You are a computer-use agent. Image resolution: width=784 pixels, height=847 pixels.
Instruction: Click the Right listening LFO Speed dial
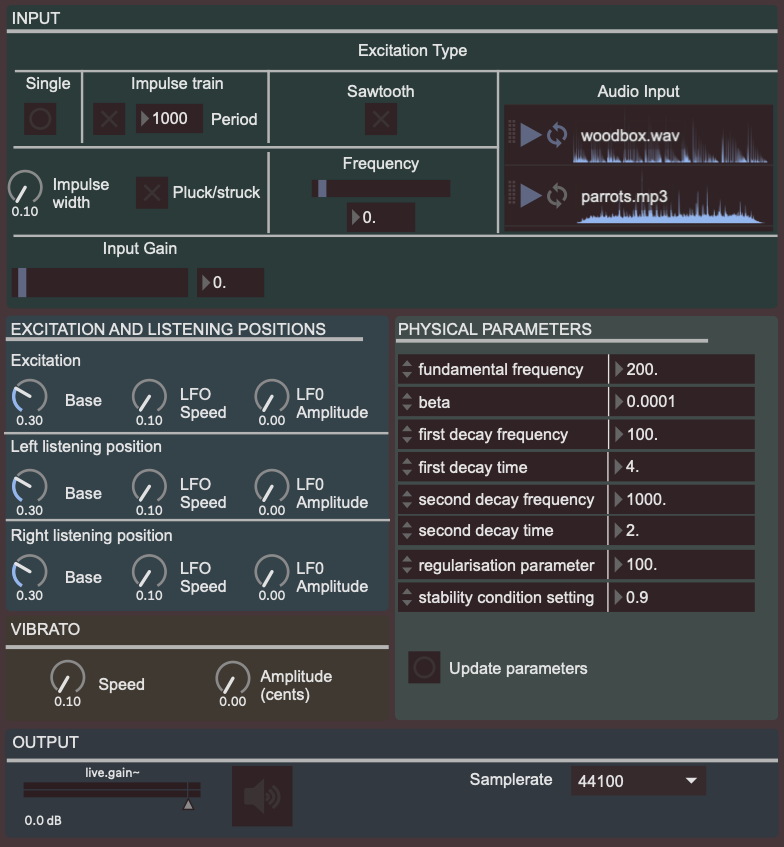pyautogui.click(x=149, y=572)
